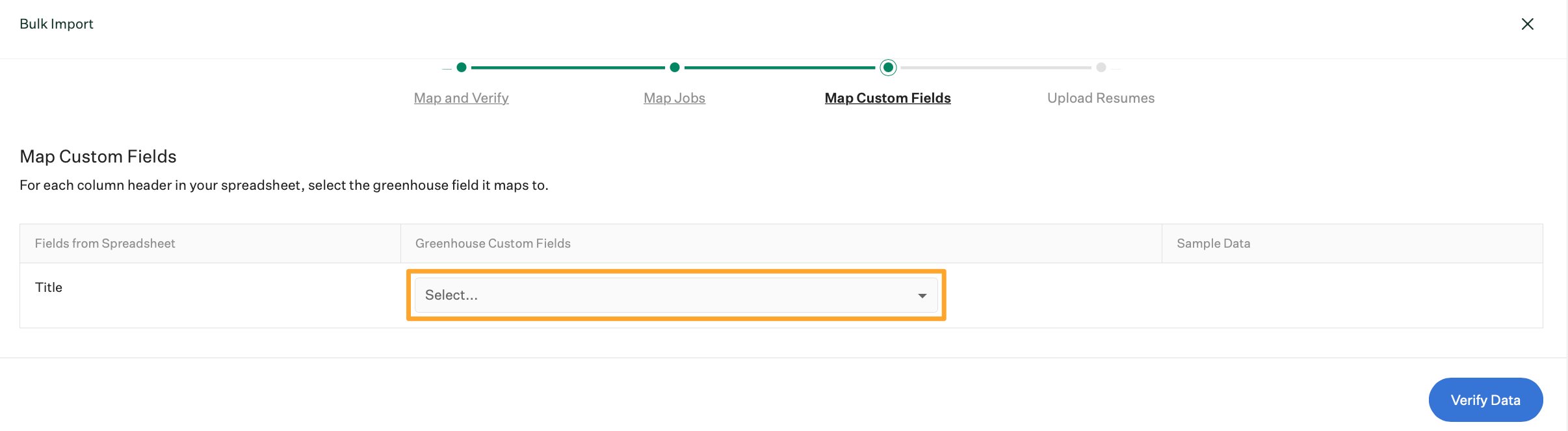
Task: Close the Bulk Import dialog
Action: (1528, 24)
